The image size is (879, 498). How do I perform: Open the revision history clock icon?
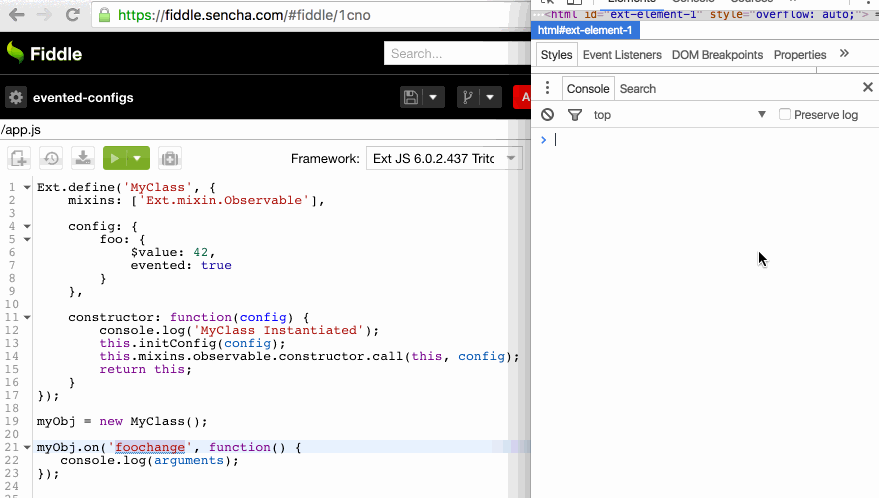[51, 159]
